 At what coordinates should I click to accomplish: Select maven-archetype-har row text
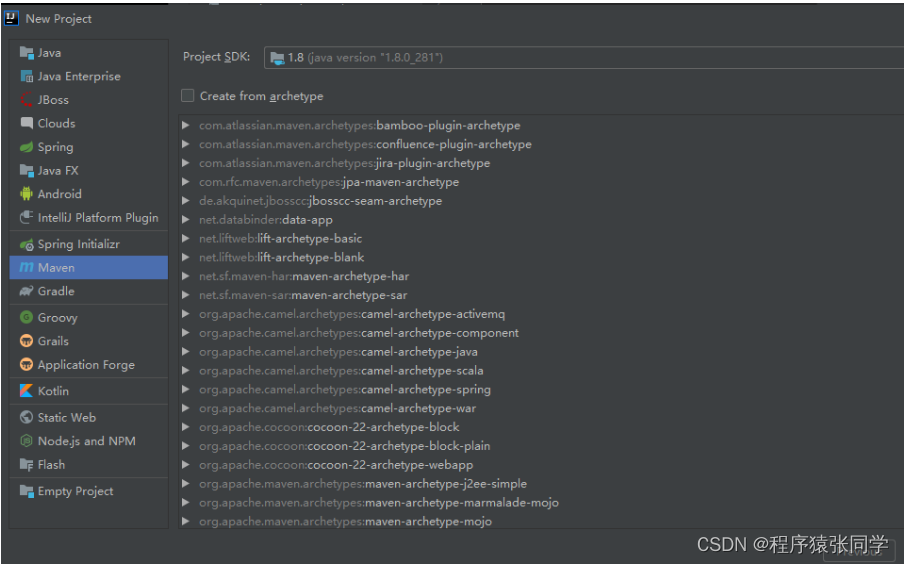[304, 276]
